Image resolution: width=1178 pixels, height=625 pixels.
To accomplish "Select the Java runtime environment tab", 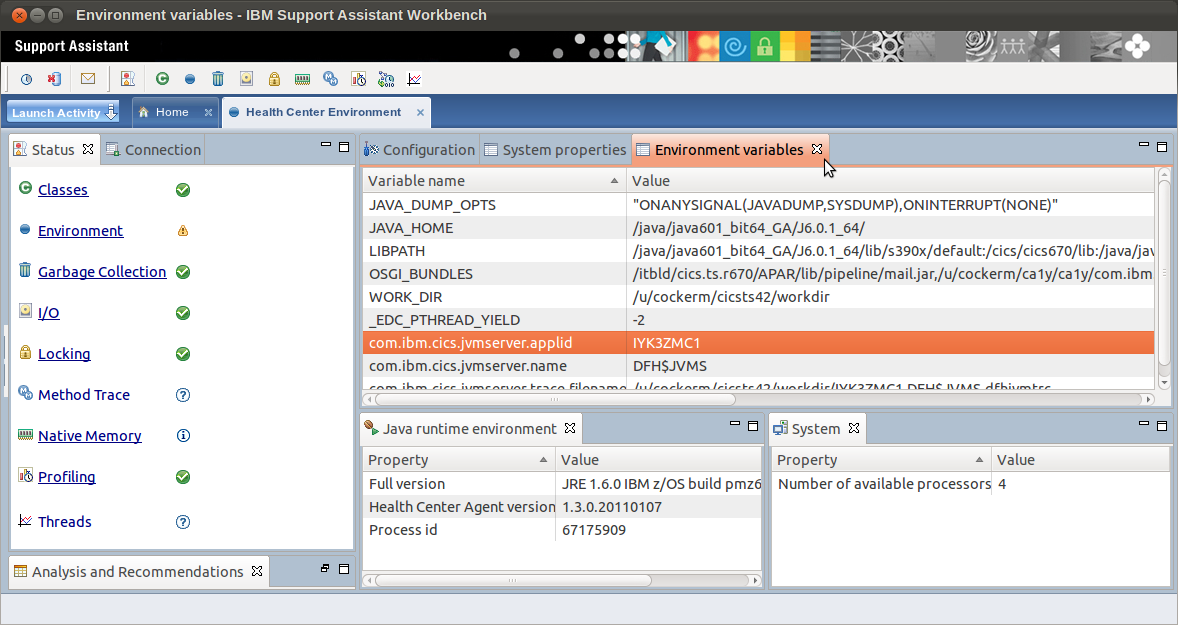I will 470,428.
